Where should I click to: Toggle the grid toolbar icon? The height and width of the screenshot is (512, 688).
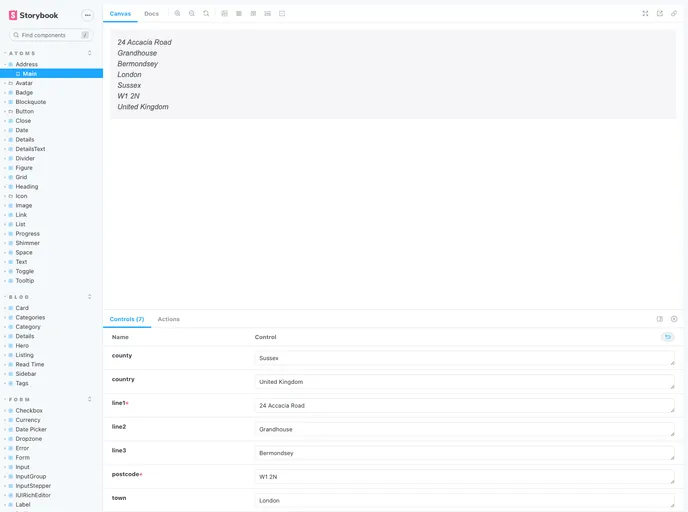pyautogui.click(x=239, y=14)
